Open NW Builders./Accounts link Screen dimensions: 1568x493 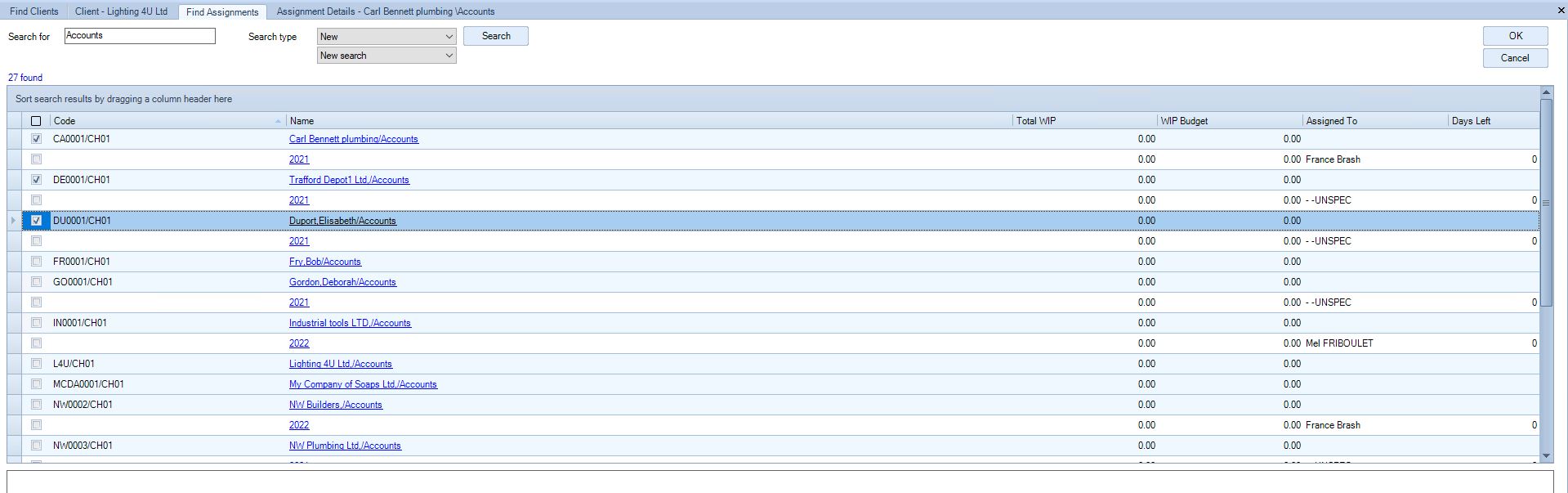(336, 405)
